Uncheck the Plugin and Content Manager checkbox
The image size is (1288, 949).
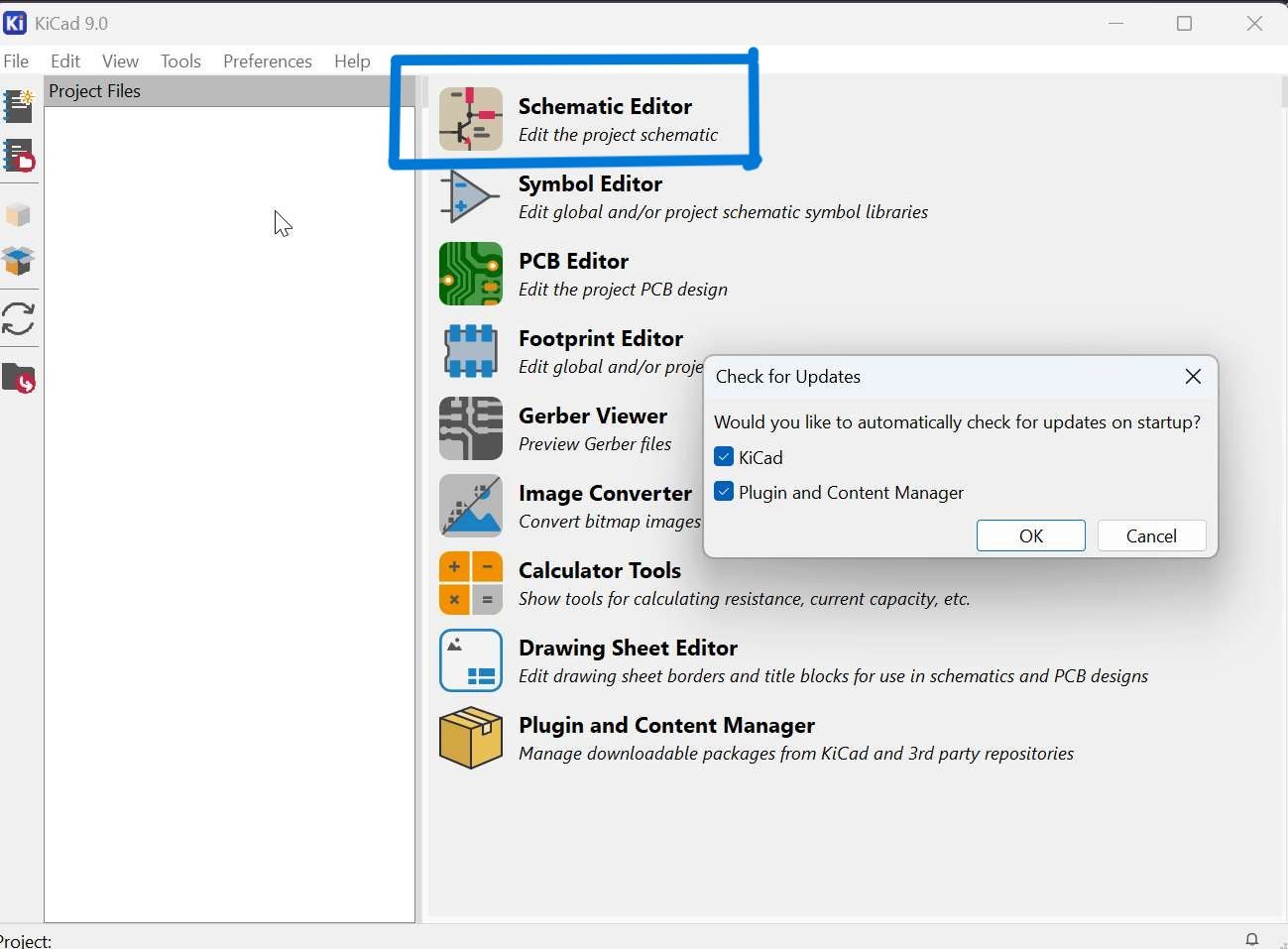click(x=724, y=492)
